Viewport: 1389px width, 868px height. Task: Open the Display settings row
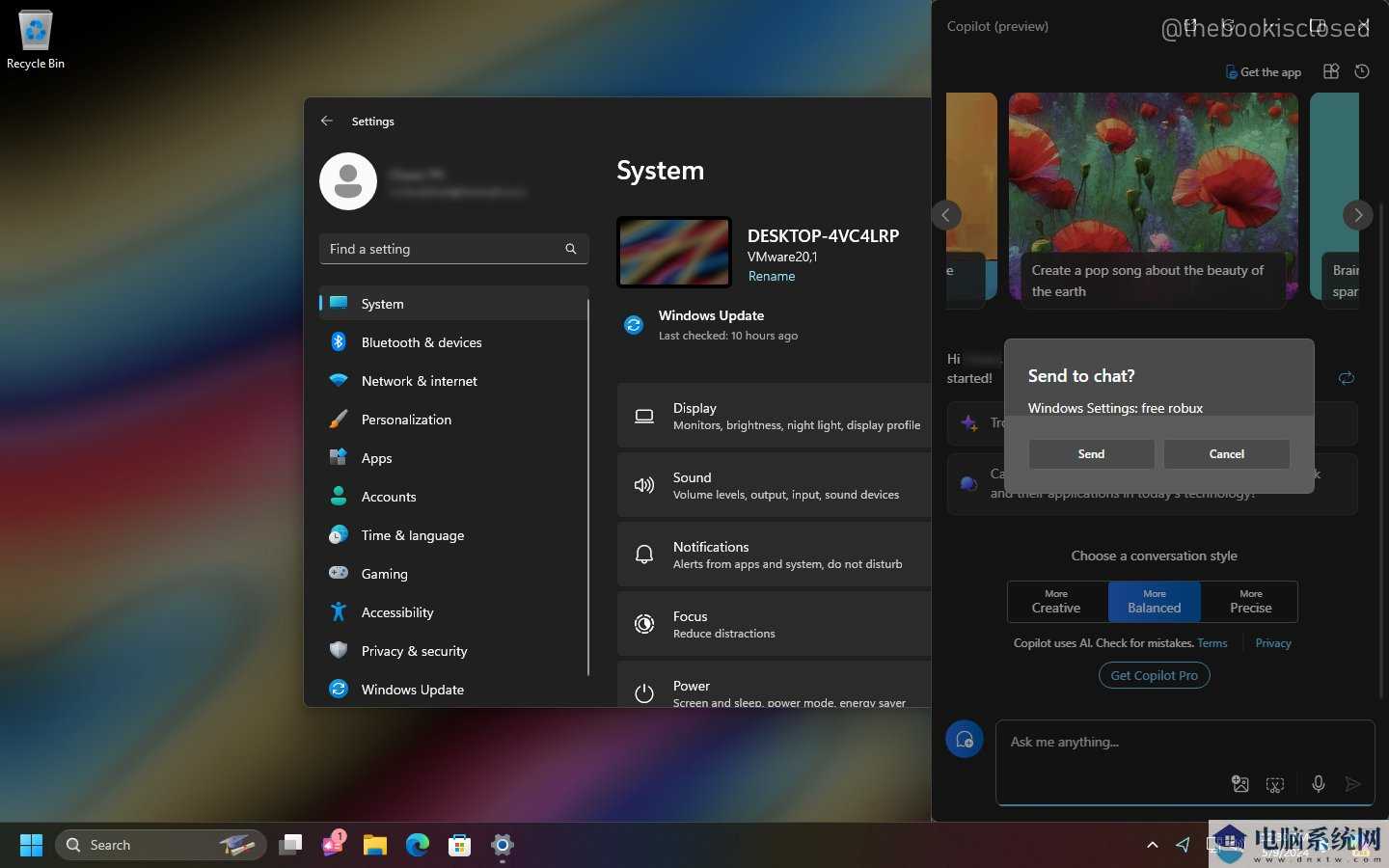[774, 416]
